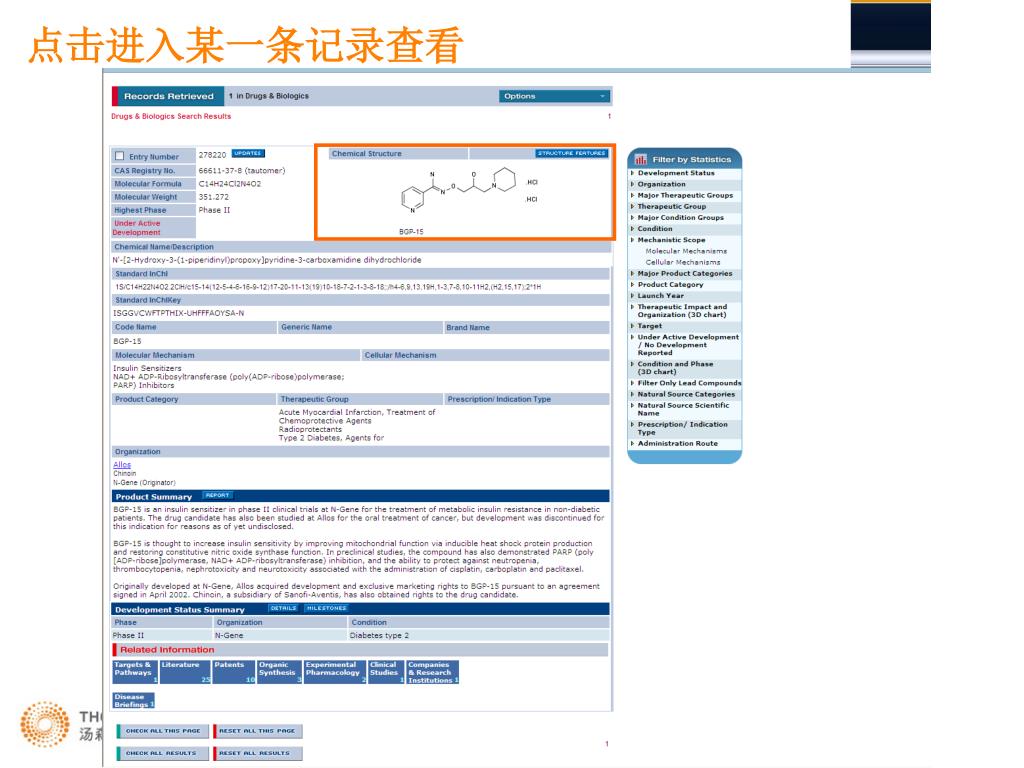Image resolution: width=1024 pixels, height=768 pixels.
Task: Click the UPDATES badge next to 278220
Action: click(248, 153)
